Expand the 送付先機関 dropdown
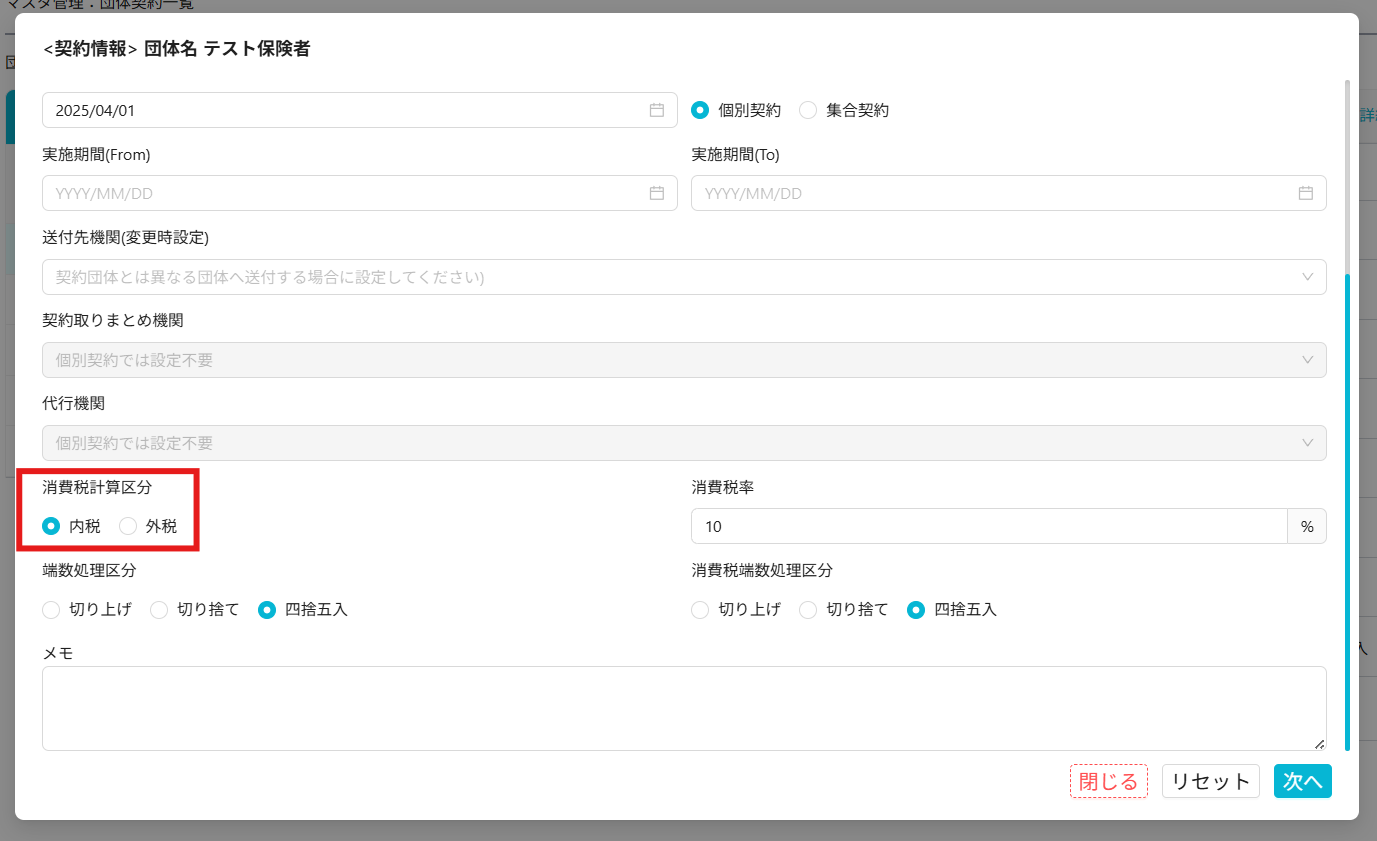The image size is (1377, 841). click(1307, 277)
